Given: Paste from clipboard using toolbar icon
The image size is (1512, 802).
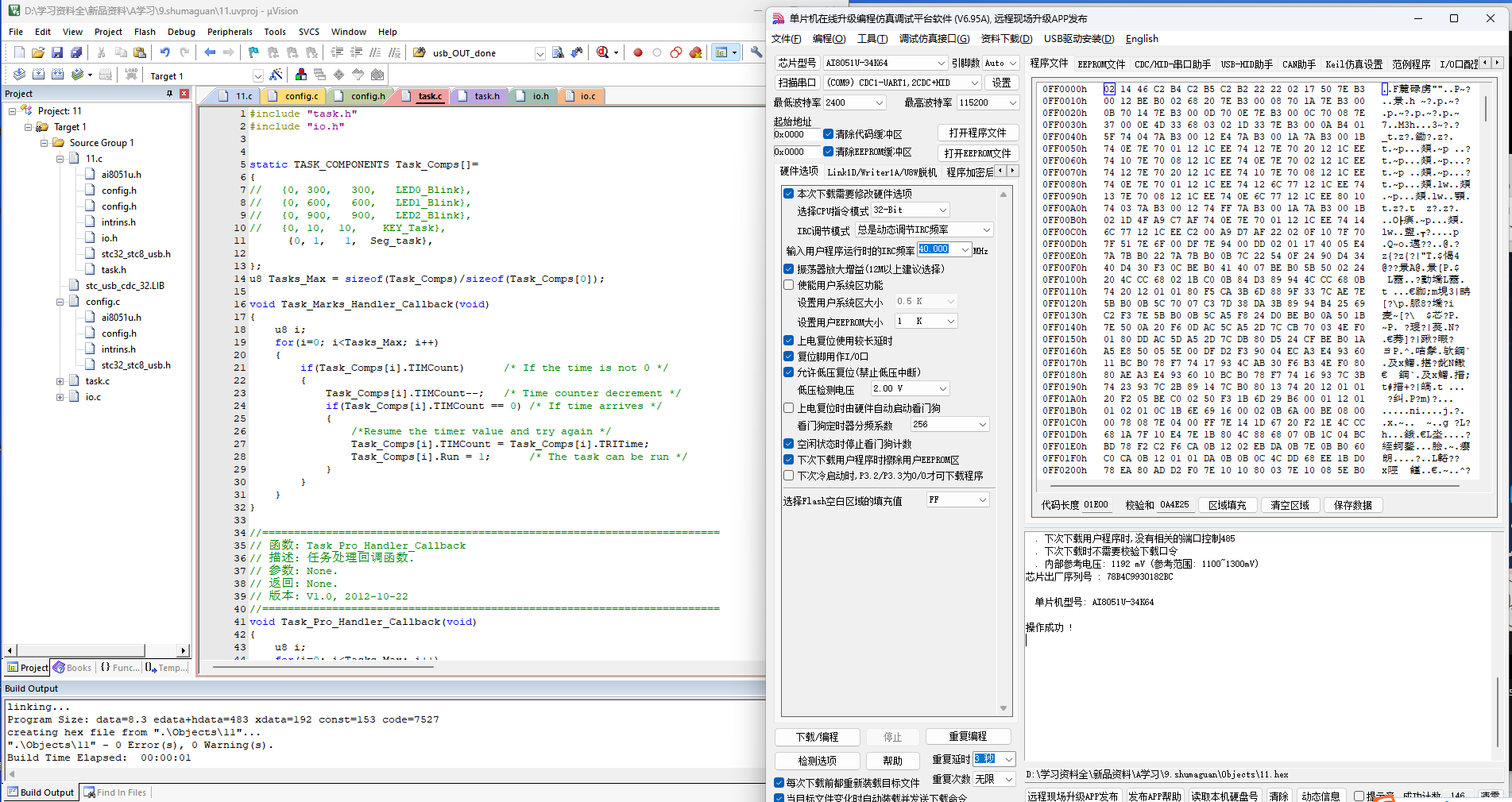Looking at the screenshot, I should click(x=140, y=52).
